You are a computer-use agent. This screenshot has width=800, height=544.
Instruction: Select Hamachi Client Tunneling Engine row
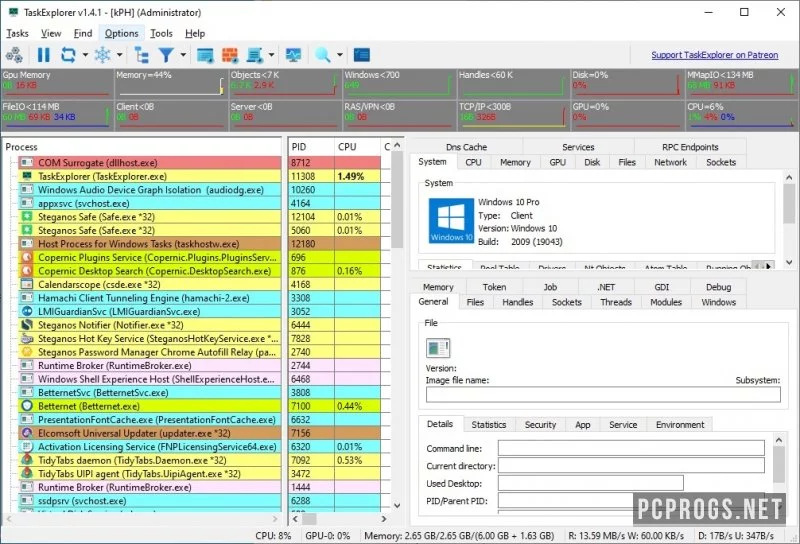pos(148,298)
